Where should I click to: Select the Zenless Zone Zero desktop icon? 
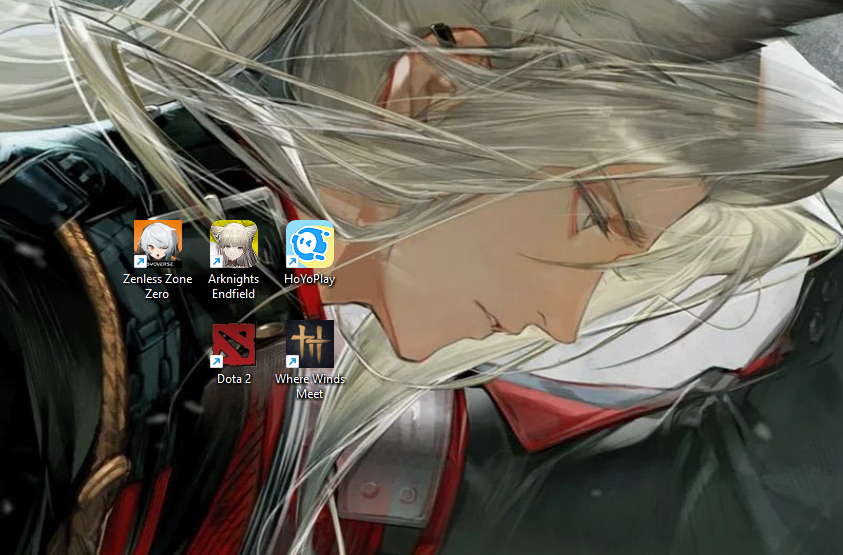click(x=158, y=243)
